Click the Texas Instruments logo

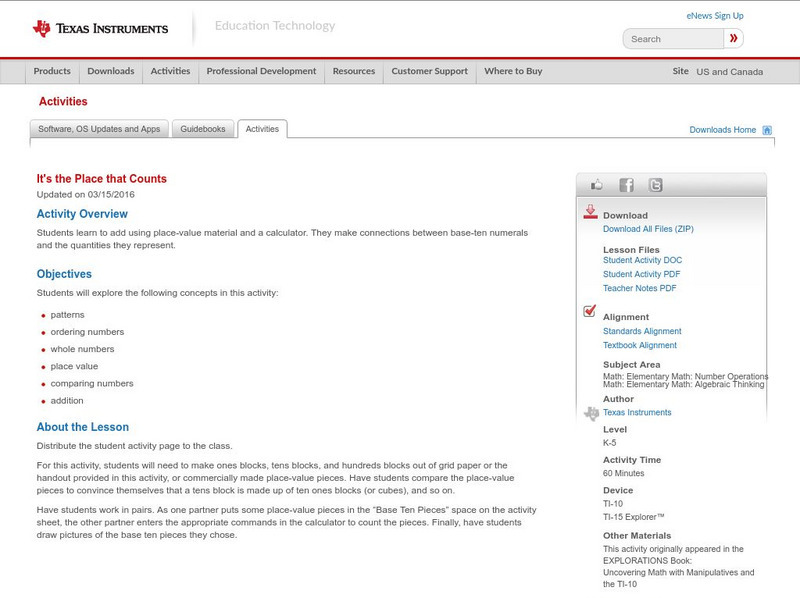pos(100,29)
